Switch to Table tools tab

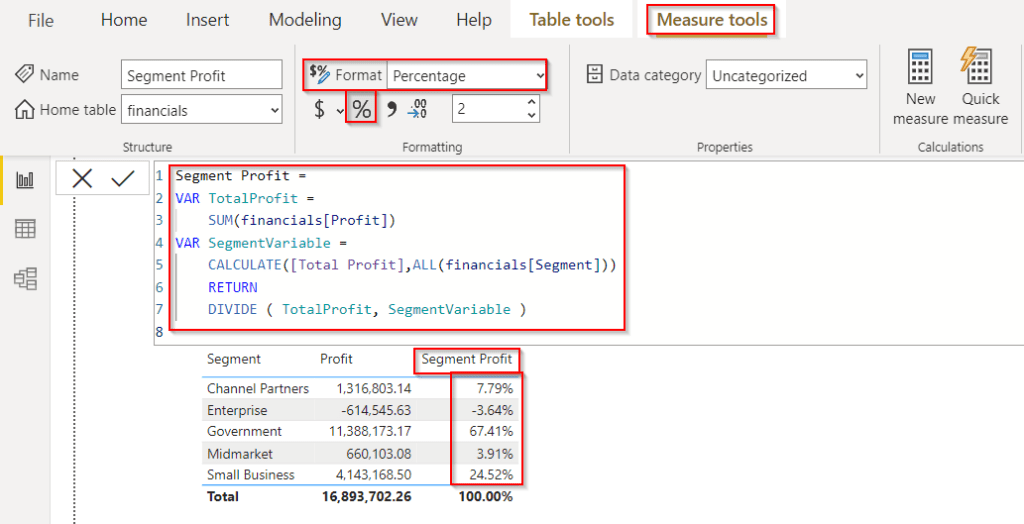(x=571, y=20)
